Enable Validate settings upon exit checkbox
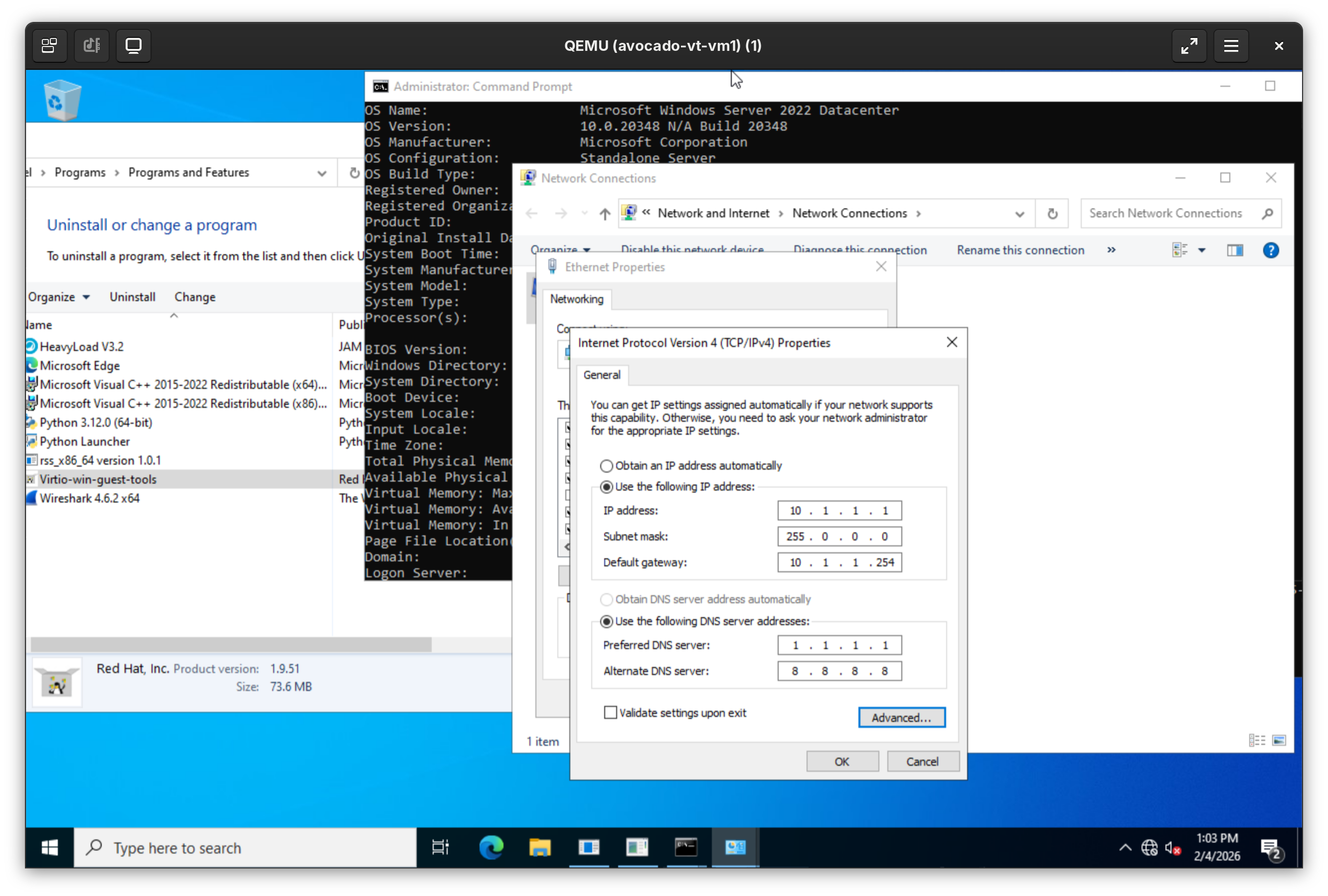 click(x=610, y=713)
